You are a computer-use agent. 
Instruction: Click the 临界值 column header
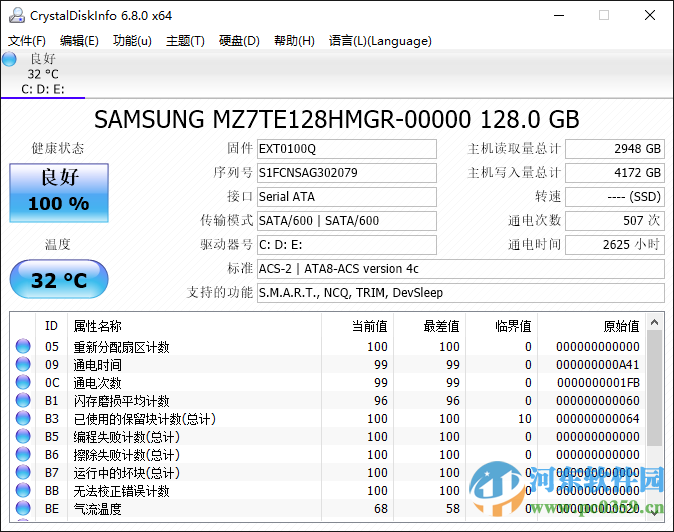coord(501,326)
